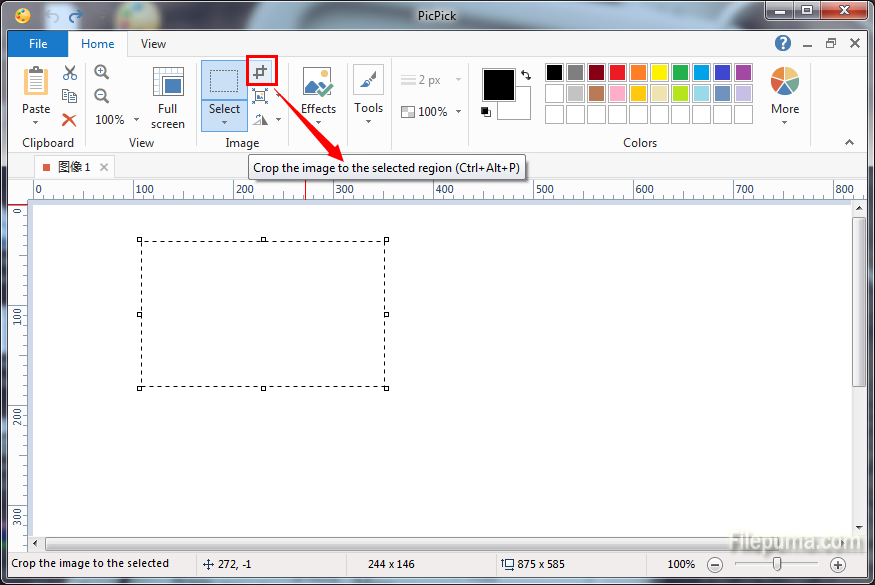The height and width of the screenshot is (585, 875).
Task: Open the Effects dropdown menu
Action: click(x=318, y=122)
